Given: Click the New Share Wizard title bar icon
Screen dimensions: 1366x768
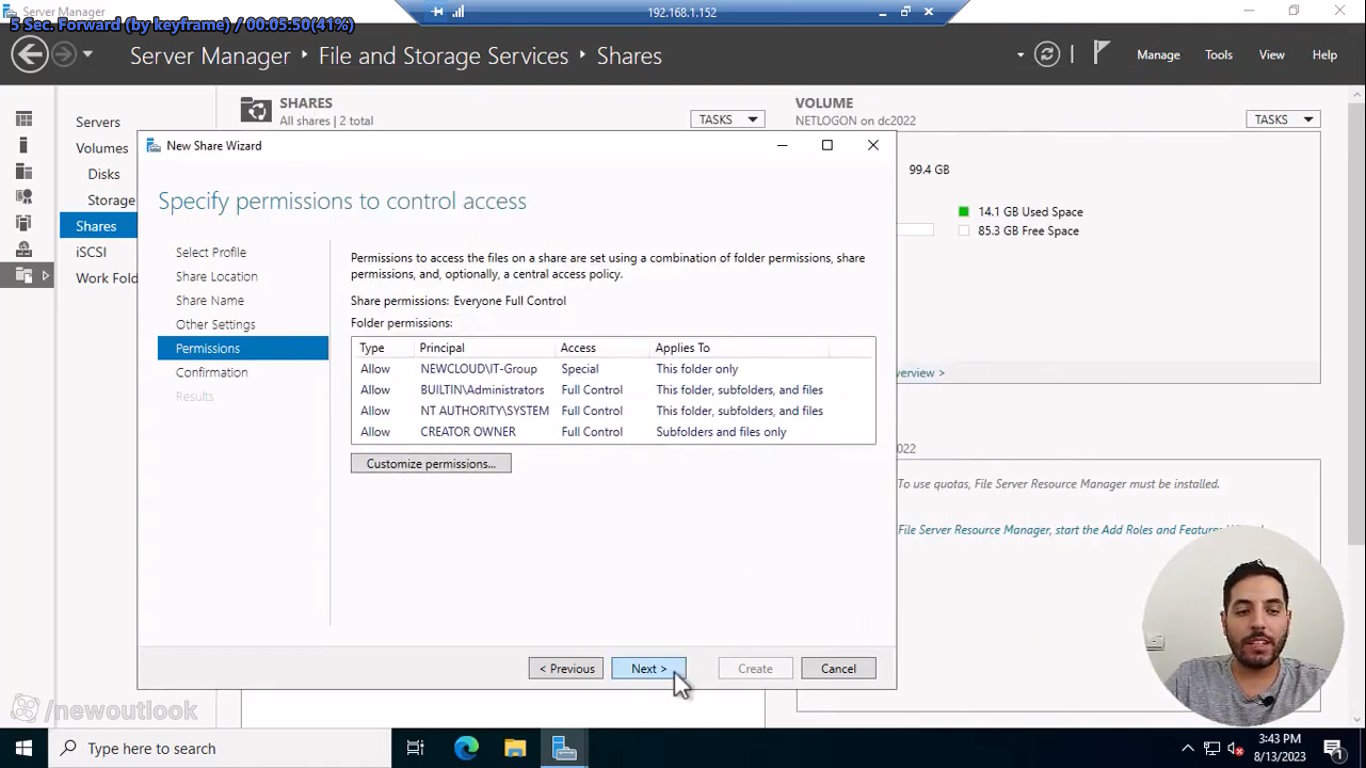Looking at the screenshot, I should (153, 145).
